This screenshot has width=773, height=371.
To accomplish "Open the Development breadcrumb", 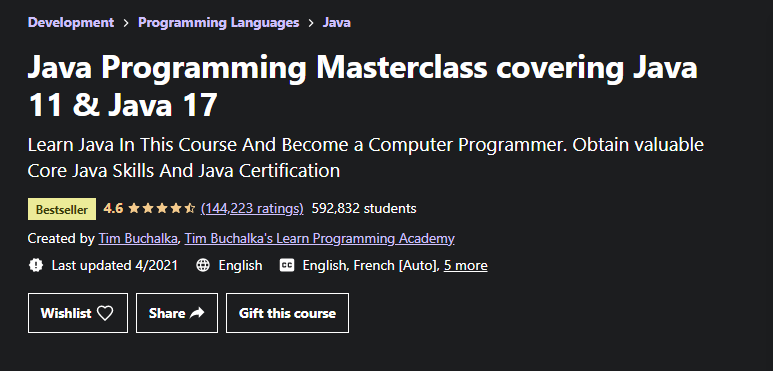I will [x=71, y=23].
